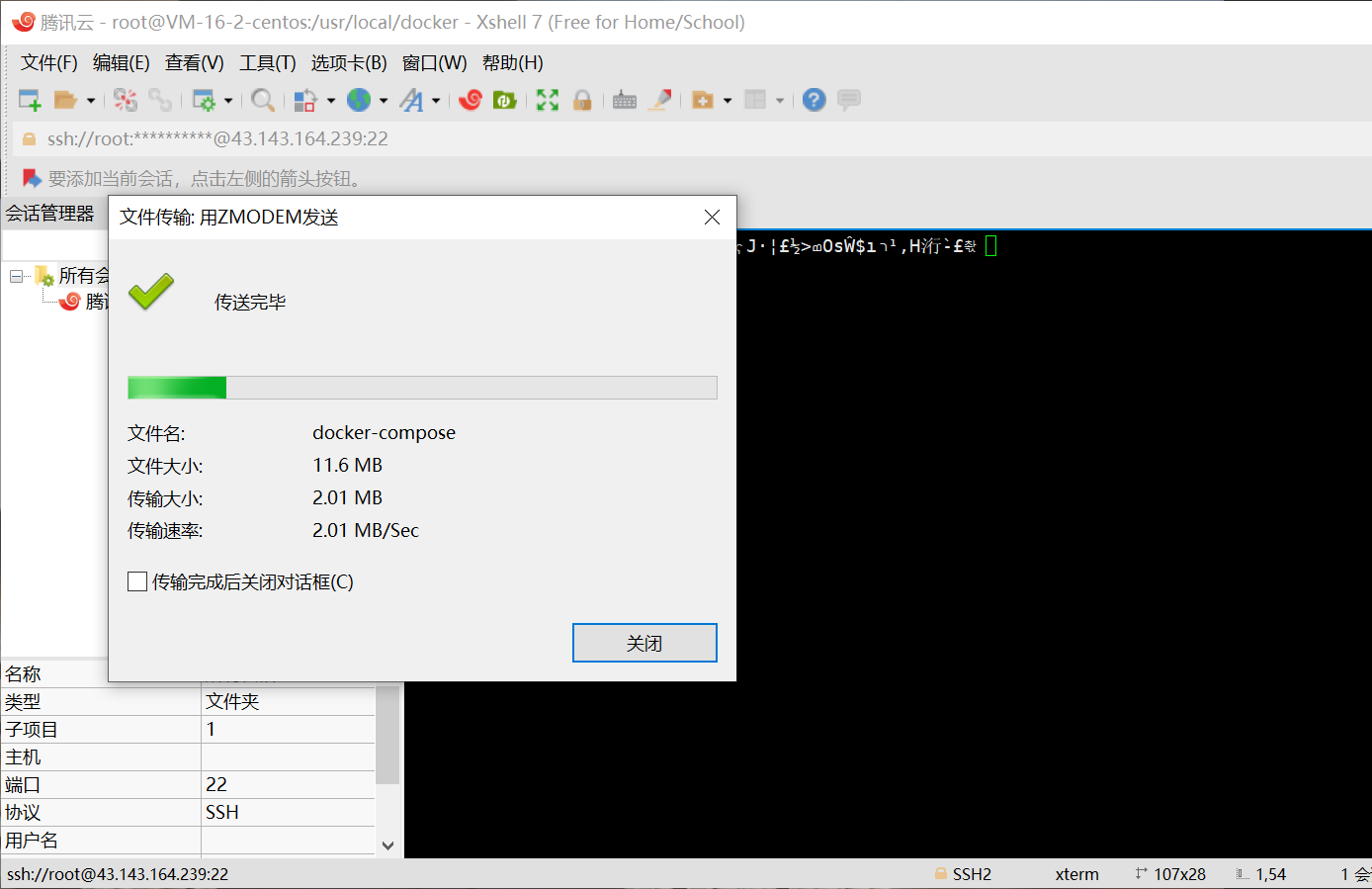Open session properties gear icon
Viewport: 1372px width, 889px height.
pos(204,100)
